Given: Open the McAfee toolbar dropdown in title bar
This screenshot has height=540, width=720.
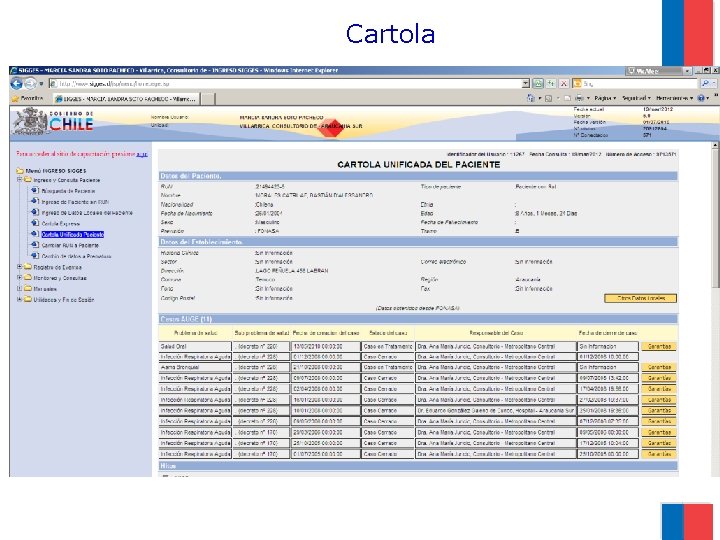Looking at the screenshot, I should coord(687,71).
